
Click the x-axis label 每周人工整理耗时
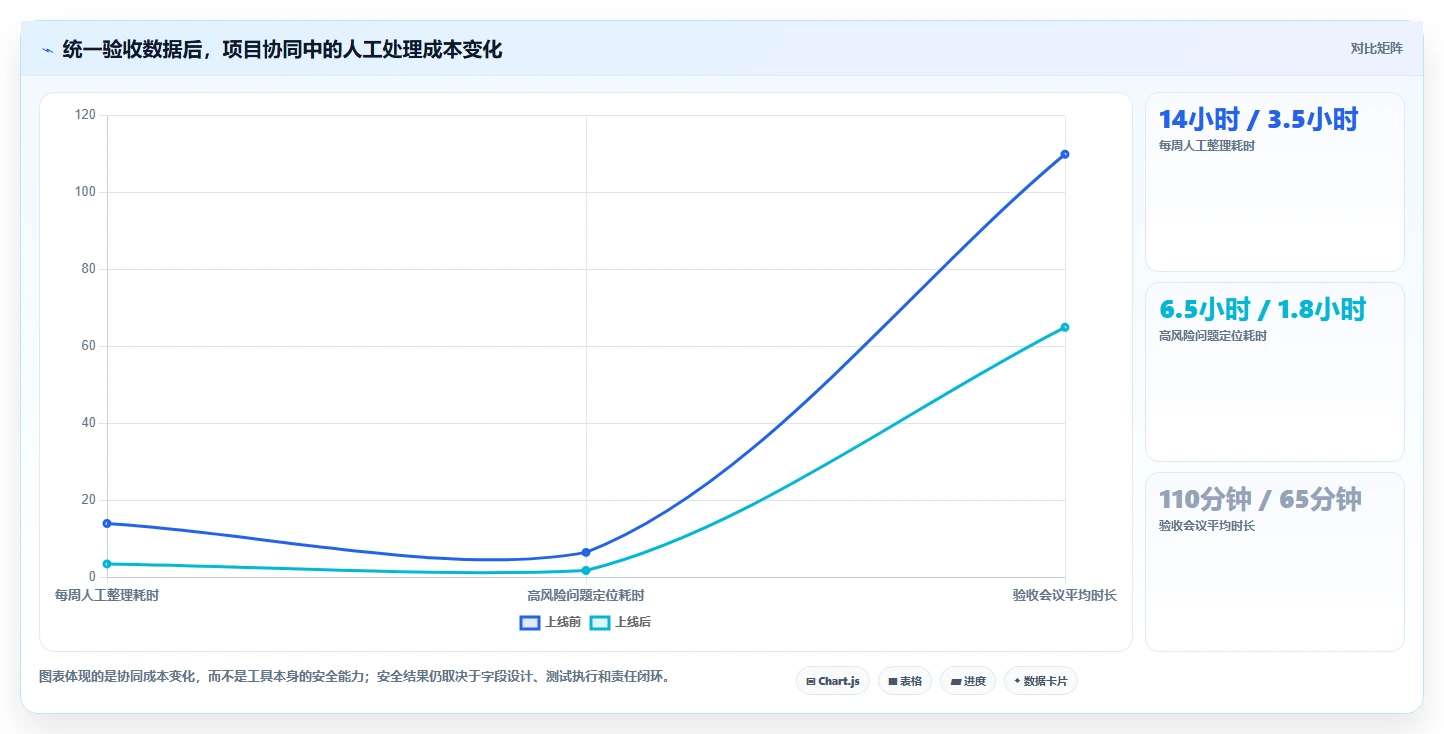[107, 595]
